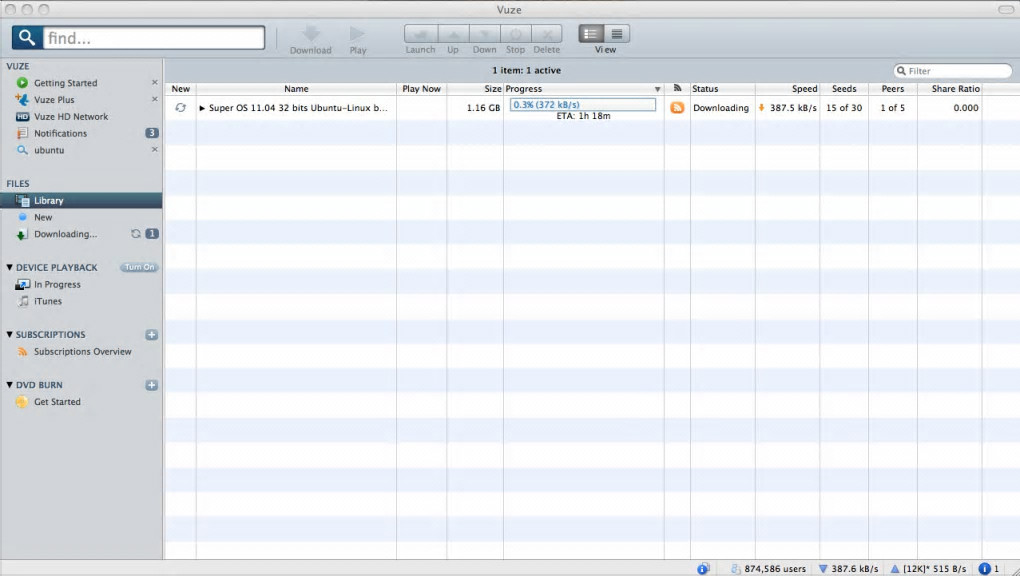Click the download speed status indicator
This screenshot has width=1020, height=576.
(x=848, y=569)
